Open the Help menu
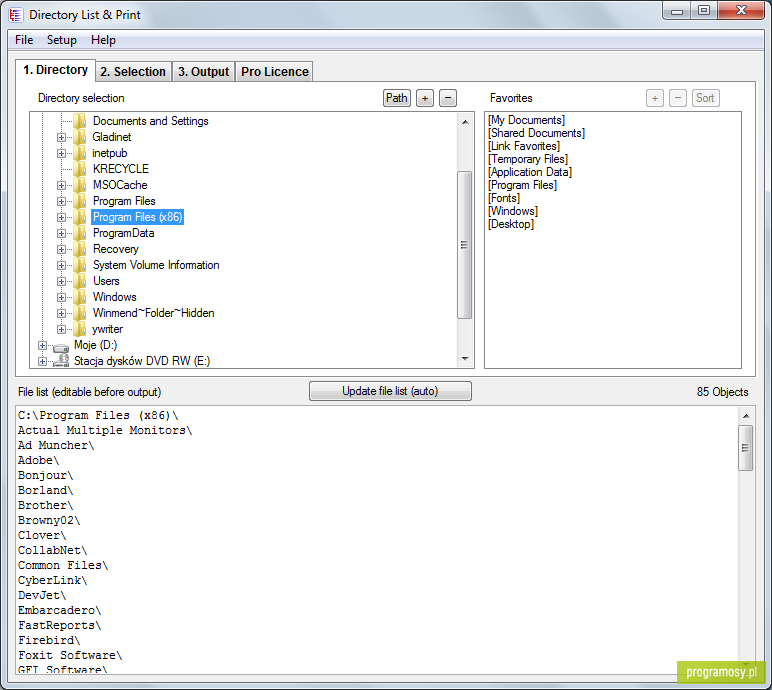This screenshot has width=772, height=690. coord(103,40)
